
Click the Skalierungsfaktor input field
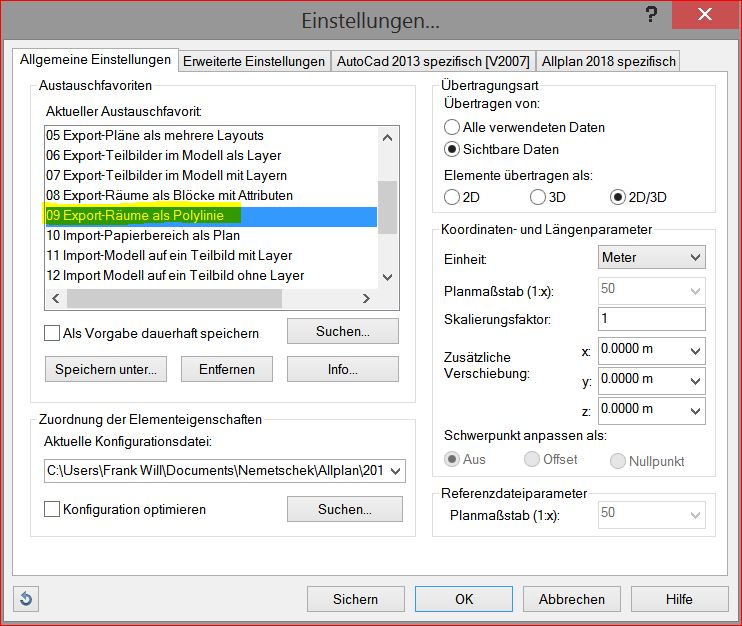click(x=650, y=319)
